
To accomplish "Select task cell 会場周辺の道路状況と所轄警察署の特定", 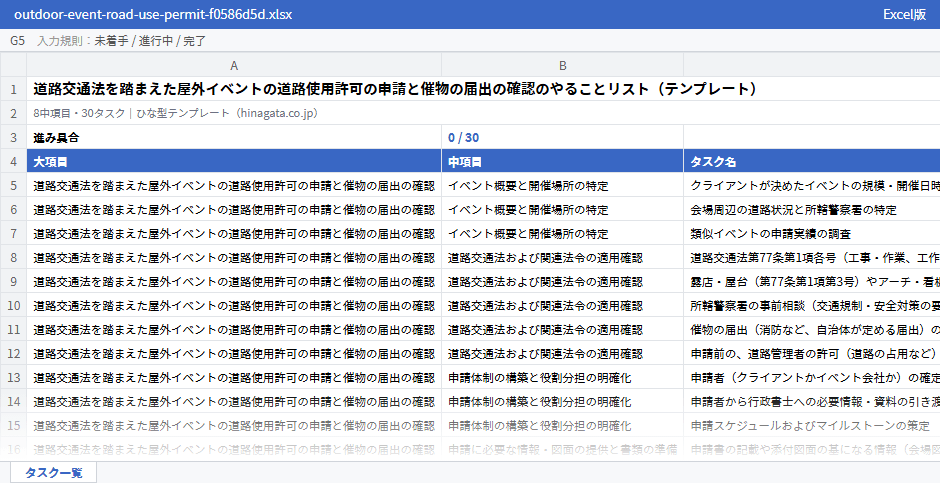I will (812, 209).
